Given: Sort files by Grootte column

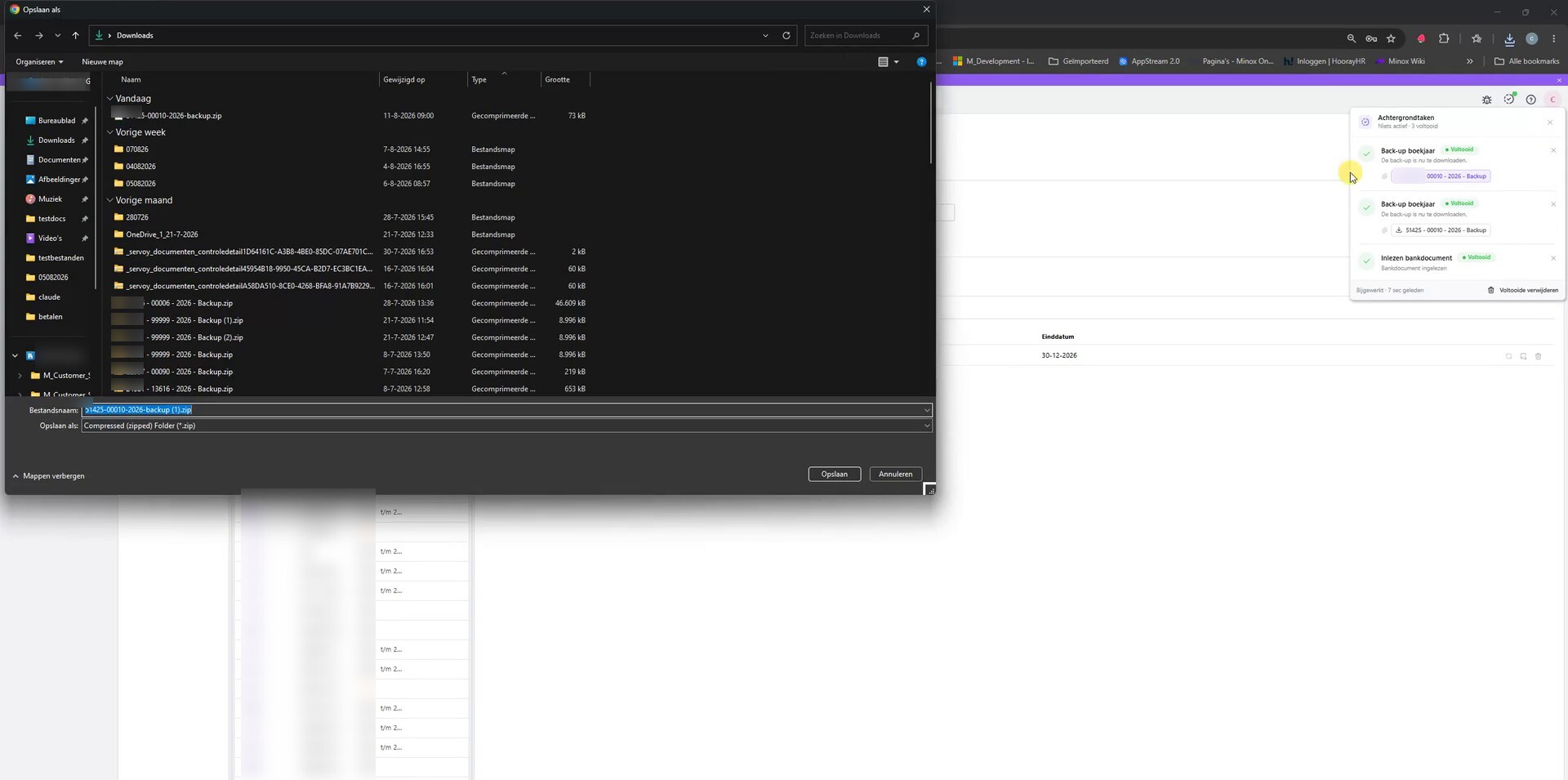Looking at the screenshot, I should coord(558,80).
